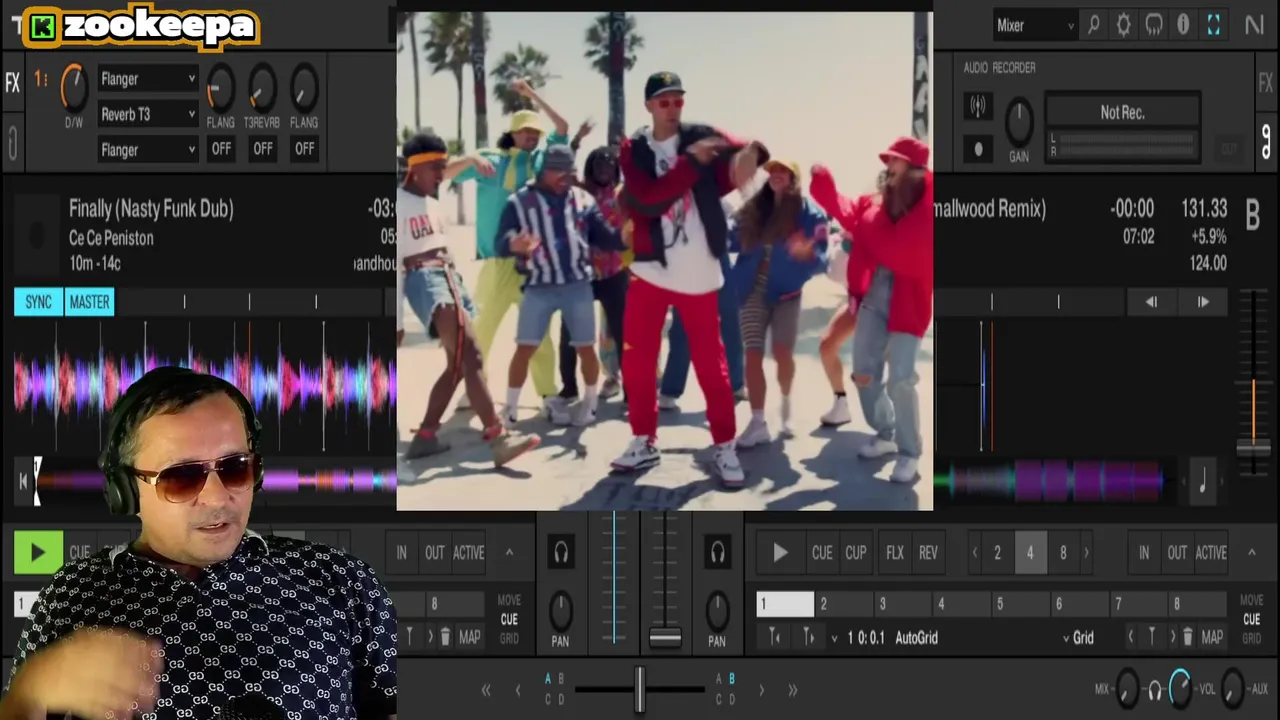This screenshot has width=1280, height=720.
Task: Select the right side recorder tape tab
Action: (1266, 140)
